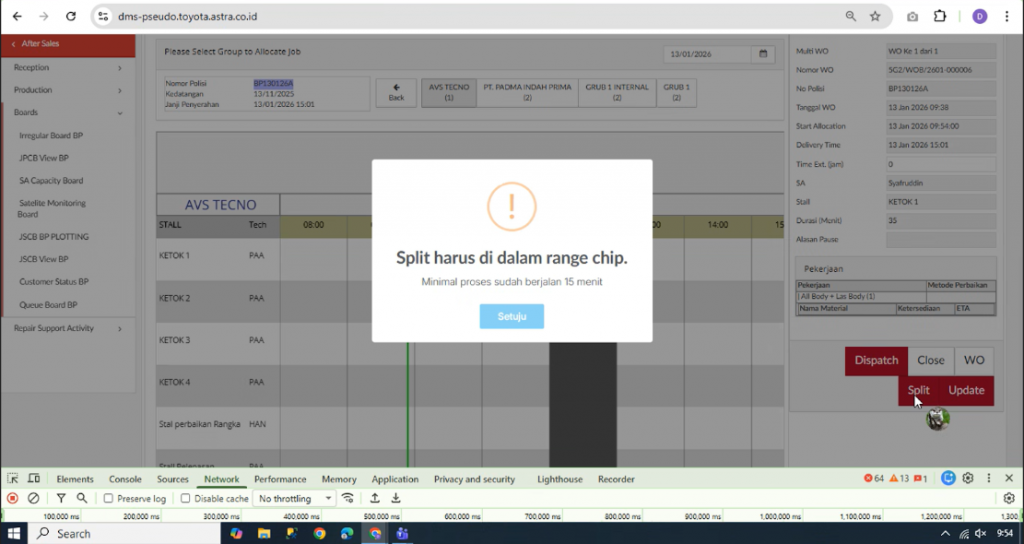Click the clear network log icon
Image resolution: width=1024 pixels, height=544 pixels.
click(33, 498)
